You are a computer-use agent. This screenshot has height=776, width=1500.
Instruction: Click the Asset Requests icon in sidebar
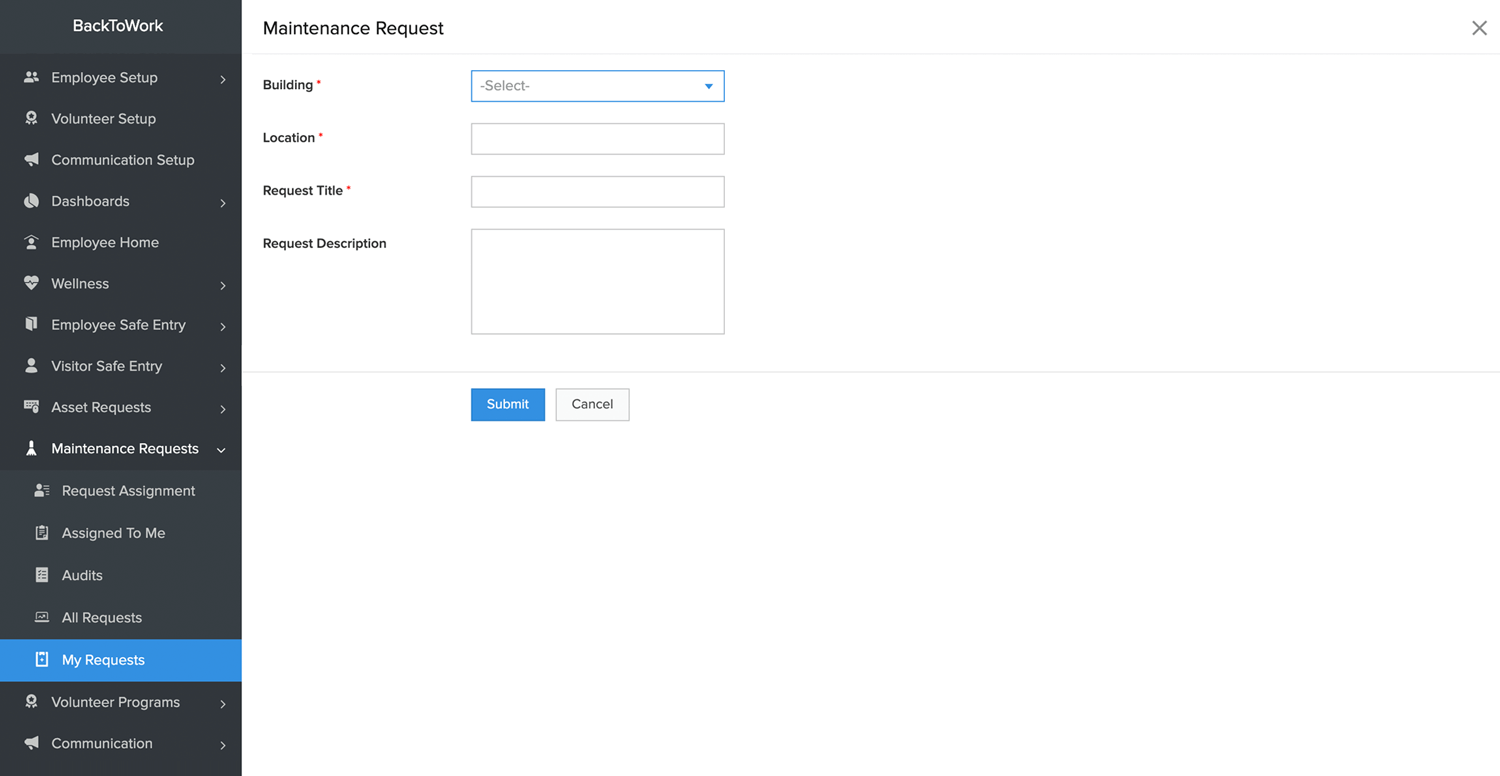pos(31,407)
